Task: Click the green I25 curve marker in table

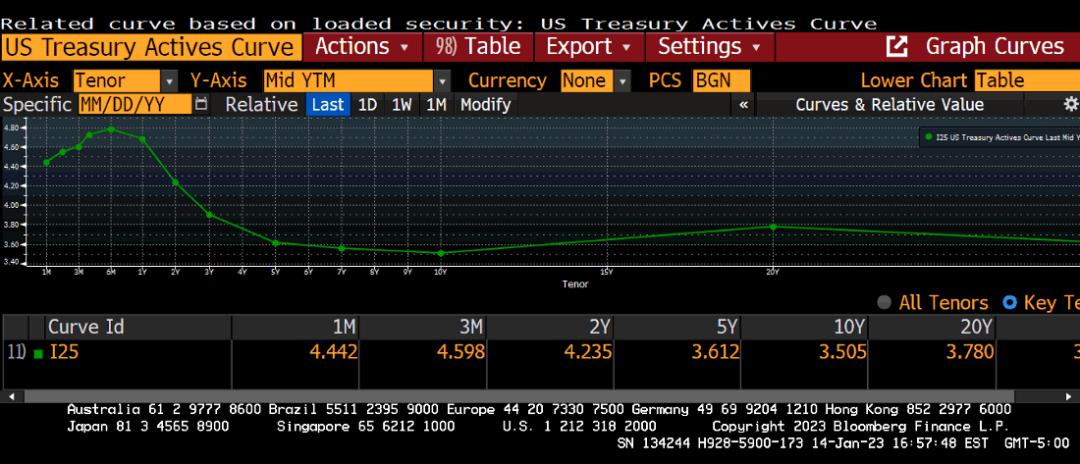Action: [x=38, y=352]
